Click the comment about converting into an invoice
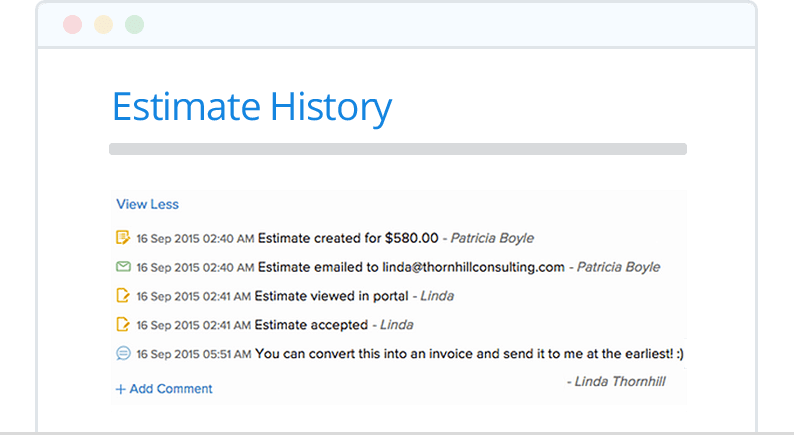This screenshot has width=794, height=435. 469,353
